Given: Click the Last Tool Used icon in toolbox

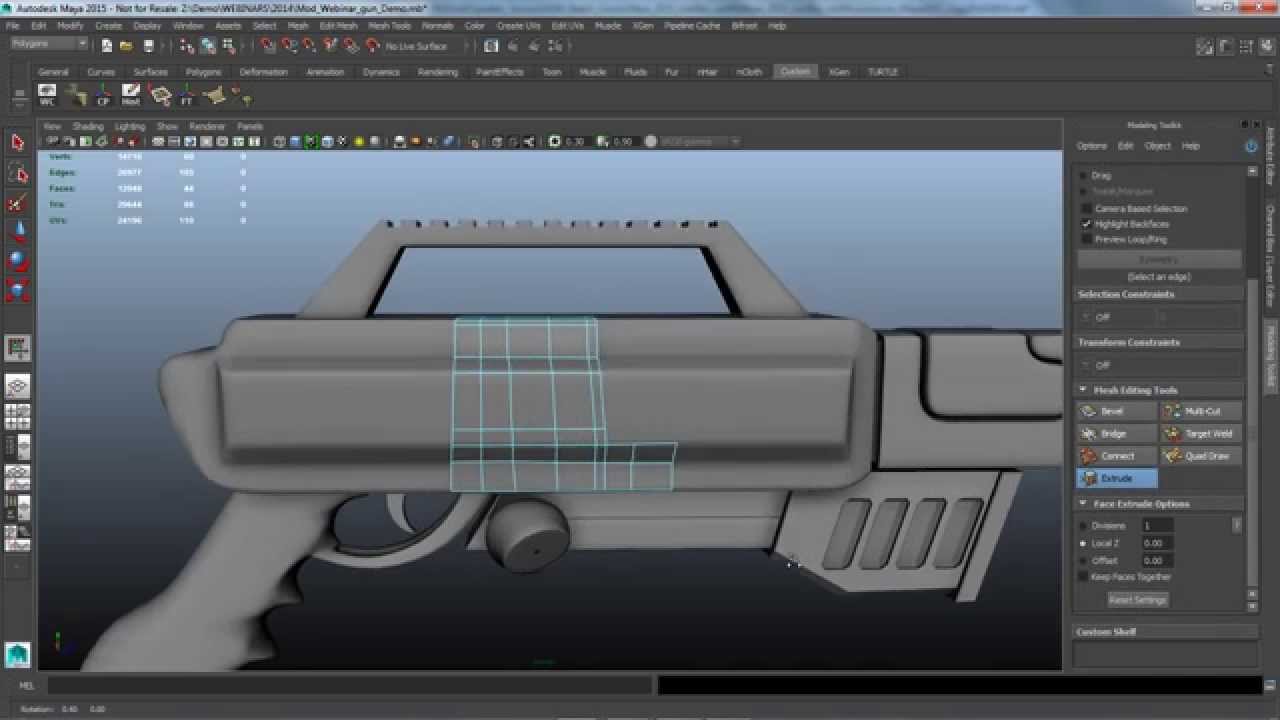Looking at the screenshot, I should (17, 348).
